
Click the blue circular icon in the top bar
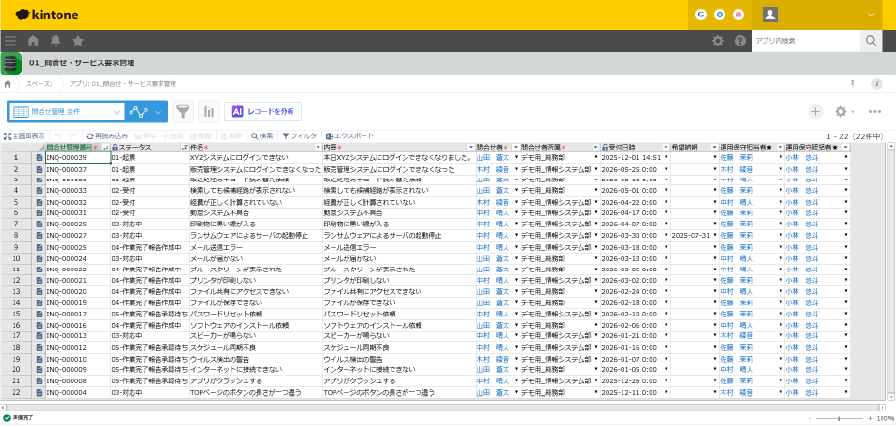coord(719,15)
